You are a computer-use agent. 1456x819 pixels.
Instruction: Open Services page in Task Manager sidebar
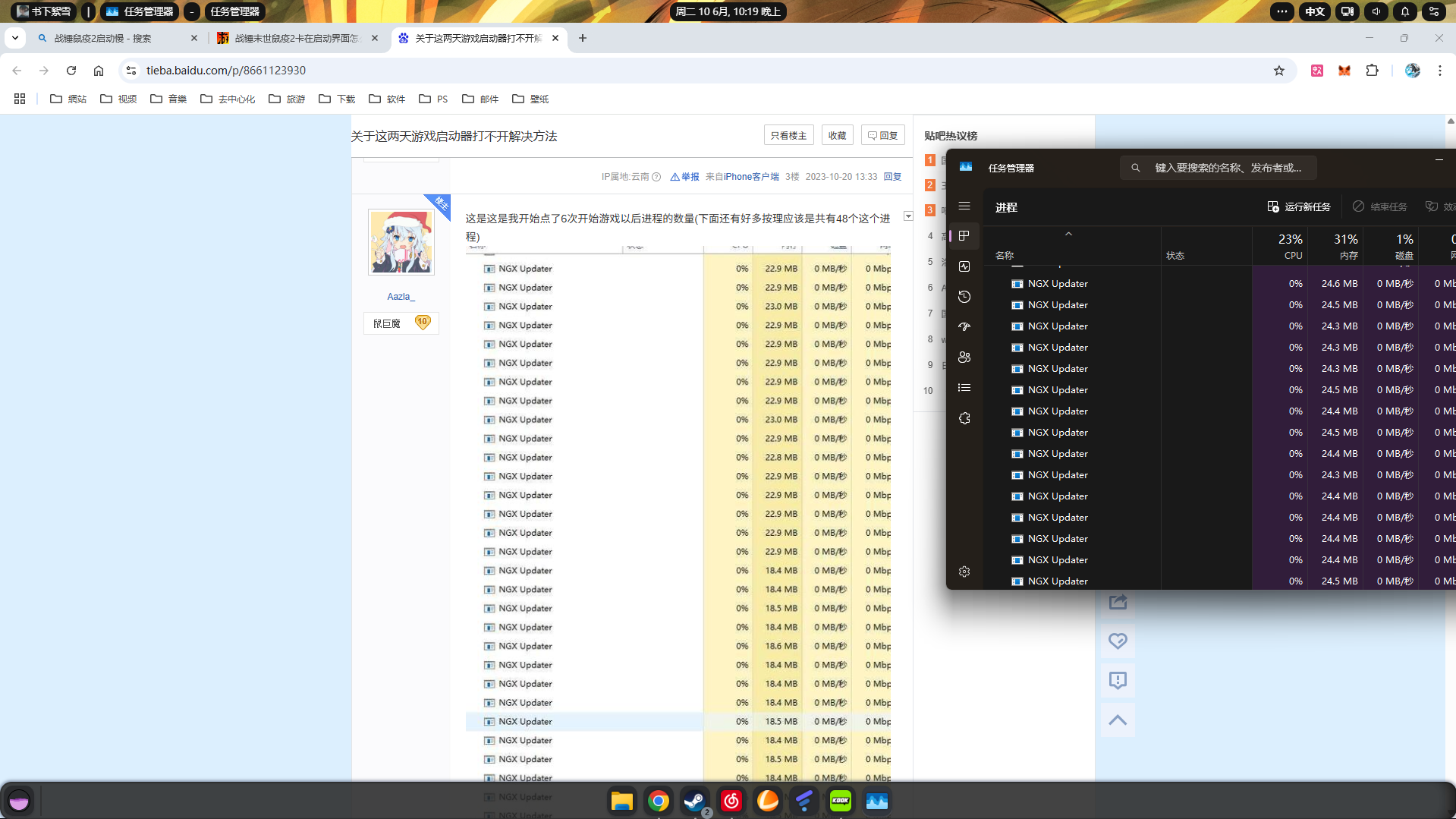(964, 418)
